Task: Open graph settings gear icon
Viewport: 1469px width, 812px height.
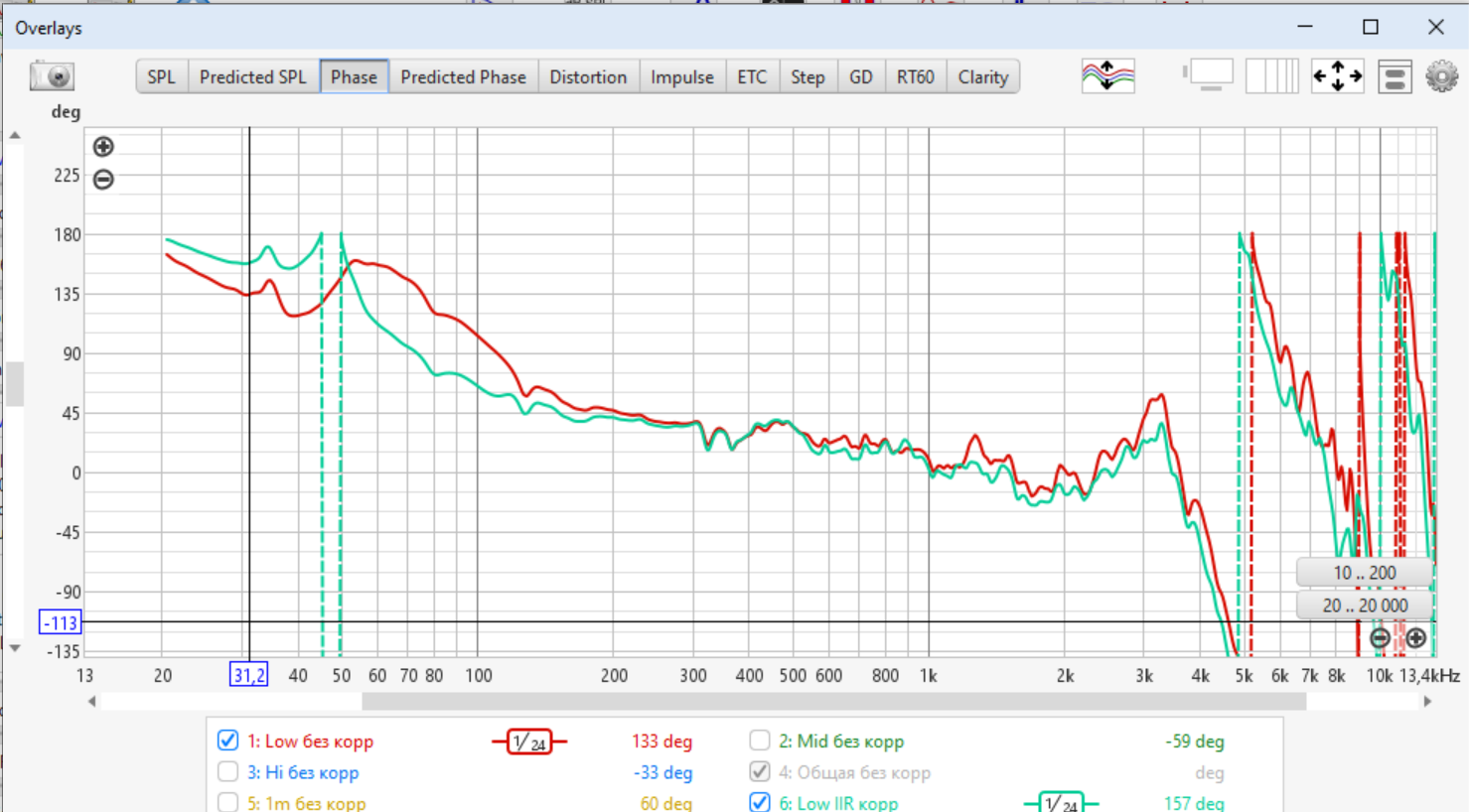Action: [1441, 76]
